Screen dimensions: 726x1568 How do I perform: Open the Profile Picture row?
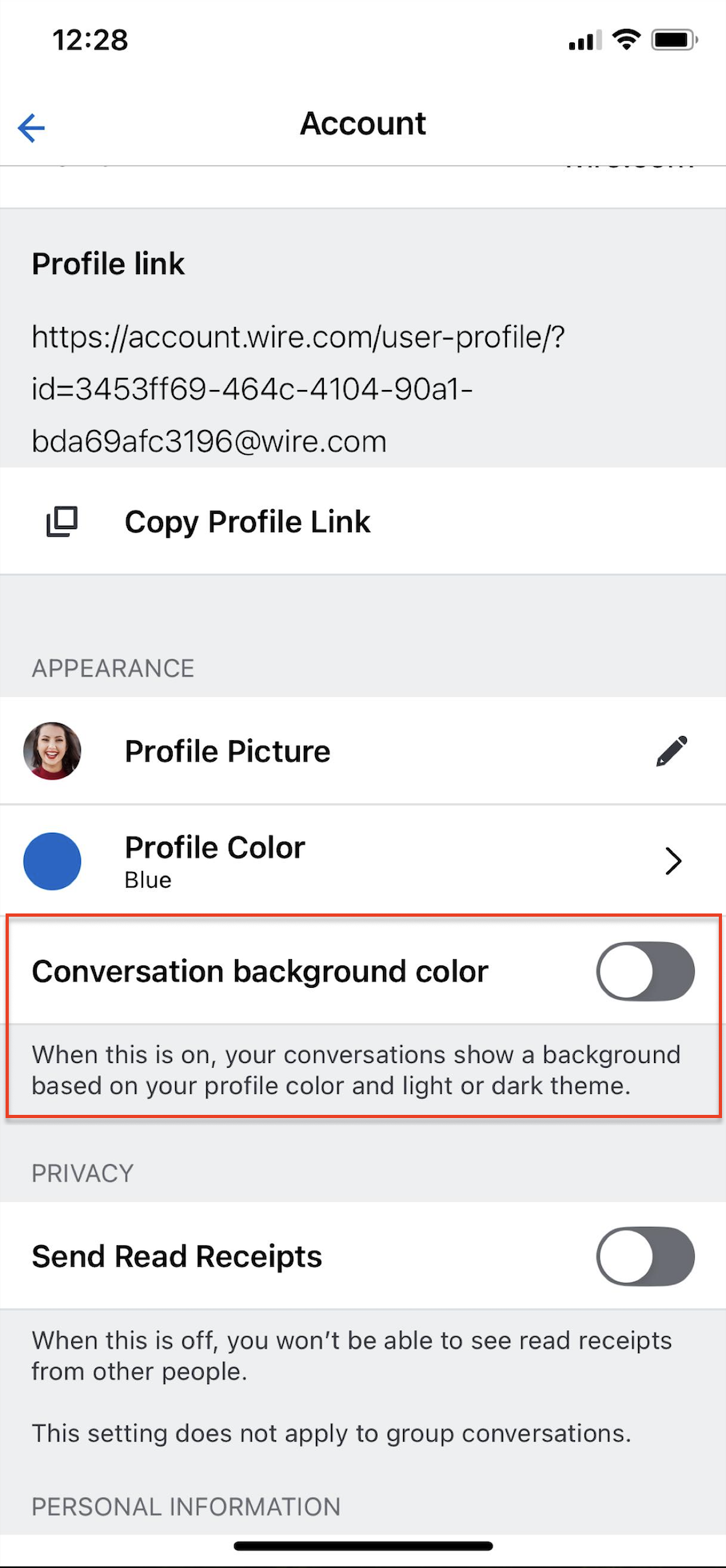coord(363,751)
